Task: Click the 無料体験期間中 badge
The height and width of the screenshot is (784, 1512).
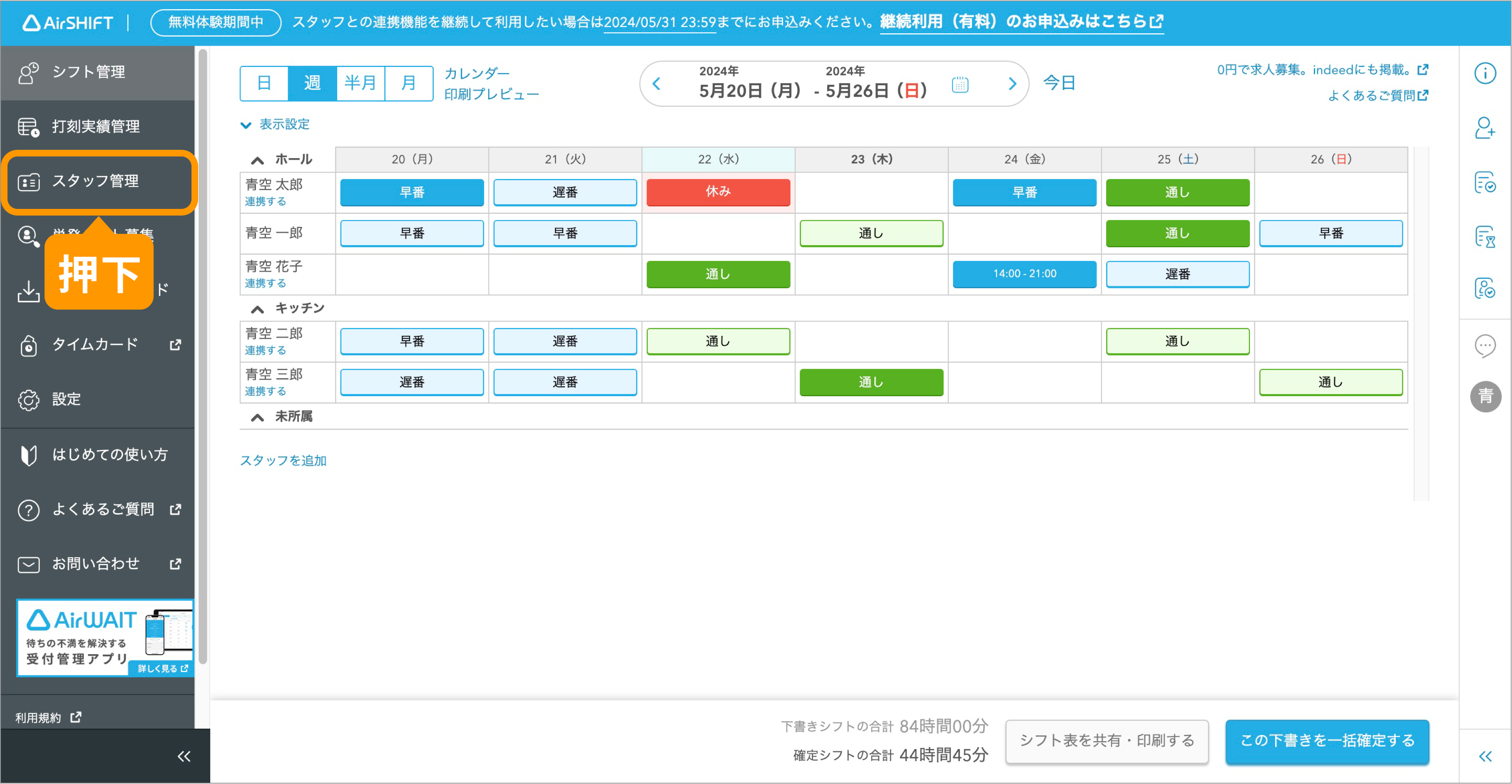Action: pyautogui.click(x=215, y=22)
